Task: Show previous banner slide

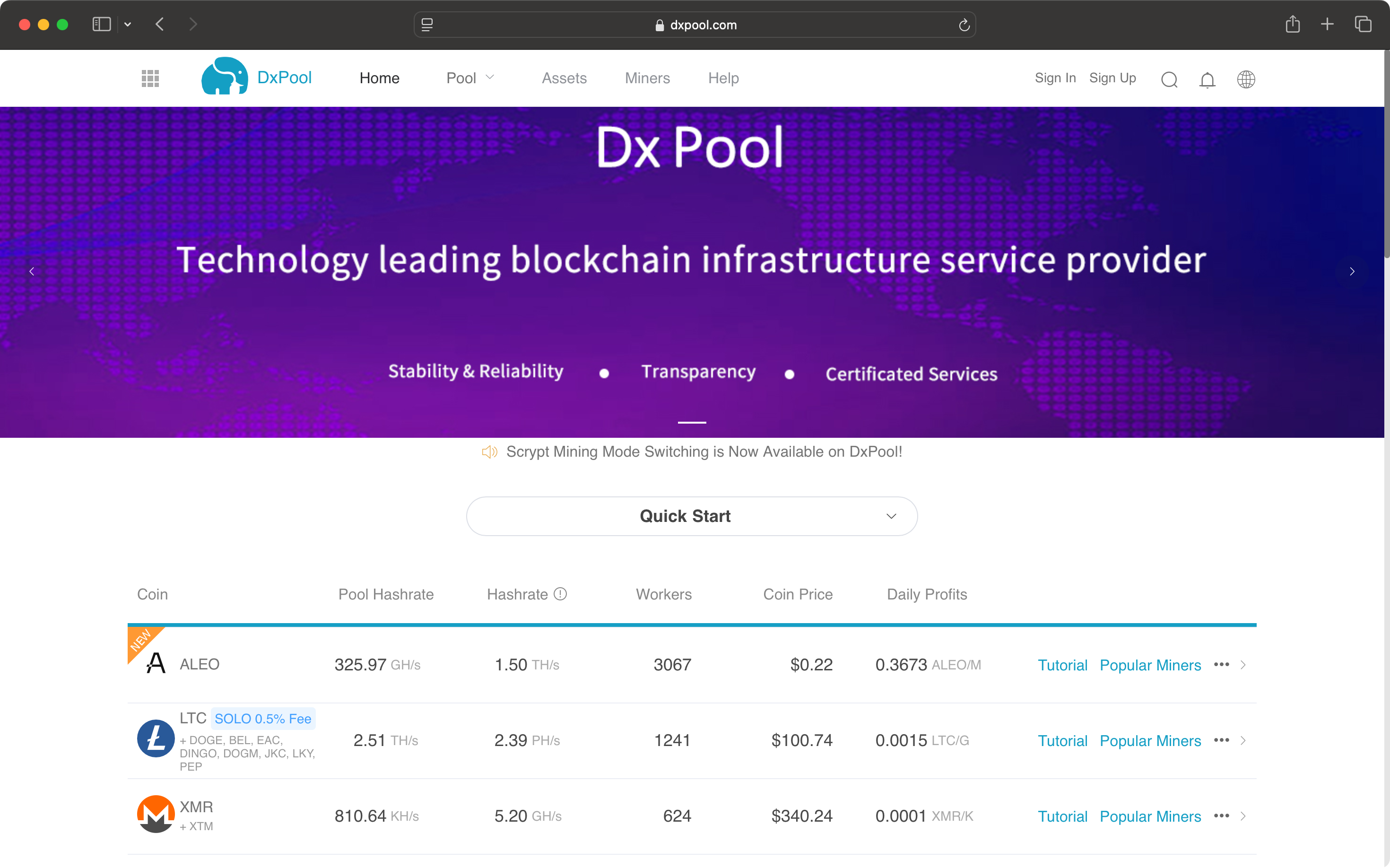Action: pos(32,271)
